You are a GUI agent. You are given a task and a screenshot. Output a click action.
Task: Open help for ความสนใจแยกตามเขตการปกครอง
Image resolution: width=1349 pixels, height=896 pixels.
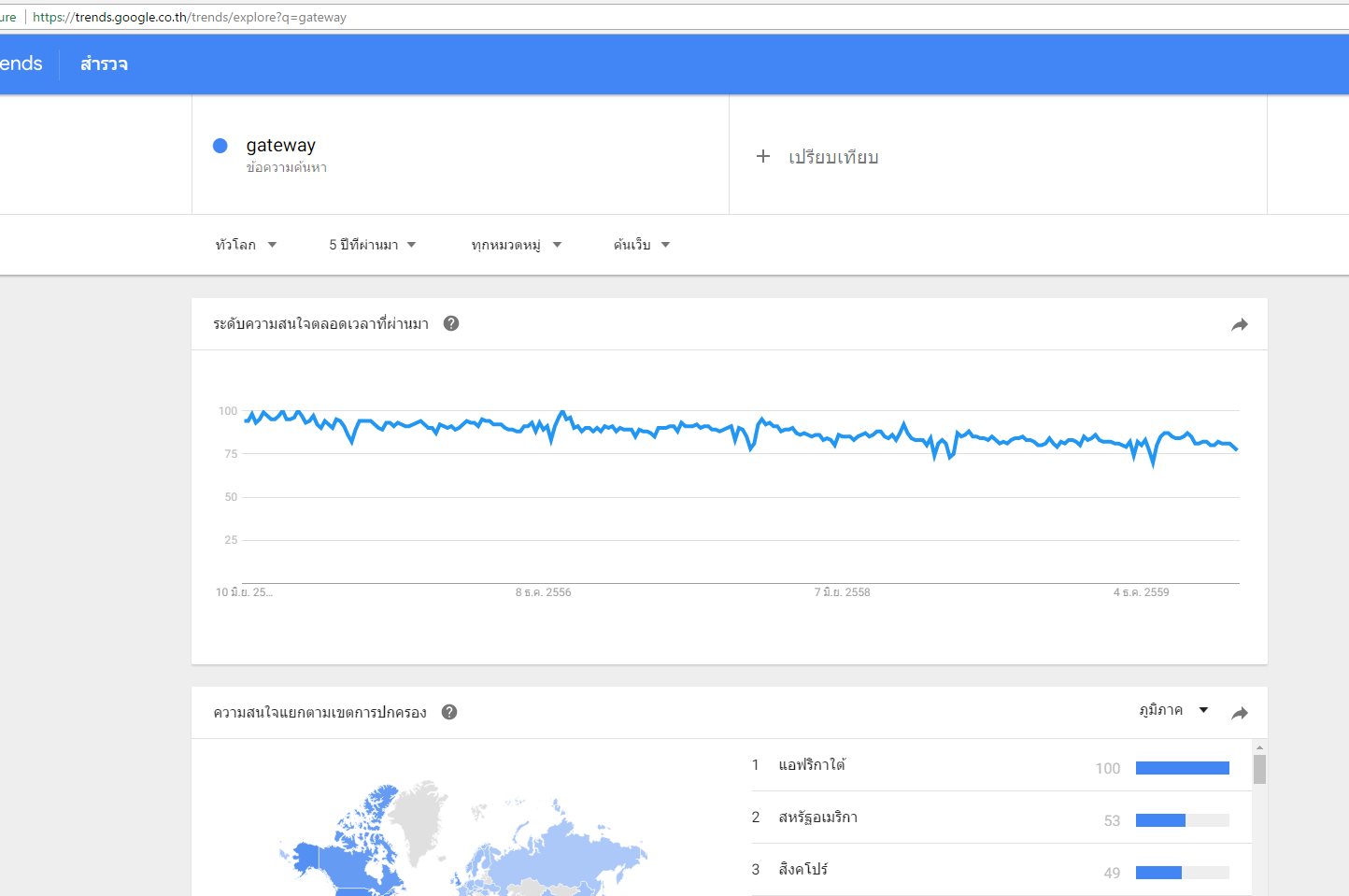(x=449, y=712)
